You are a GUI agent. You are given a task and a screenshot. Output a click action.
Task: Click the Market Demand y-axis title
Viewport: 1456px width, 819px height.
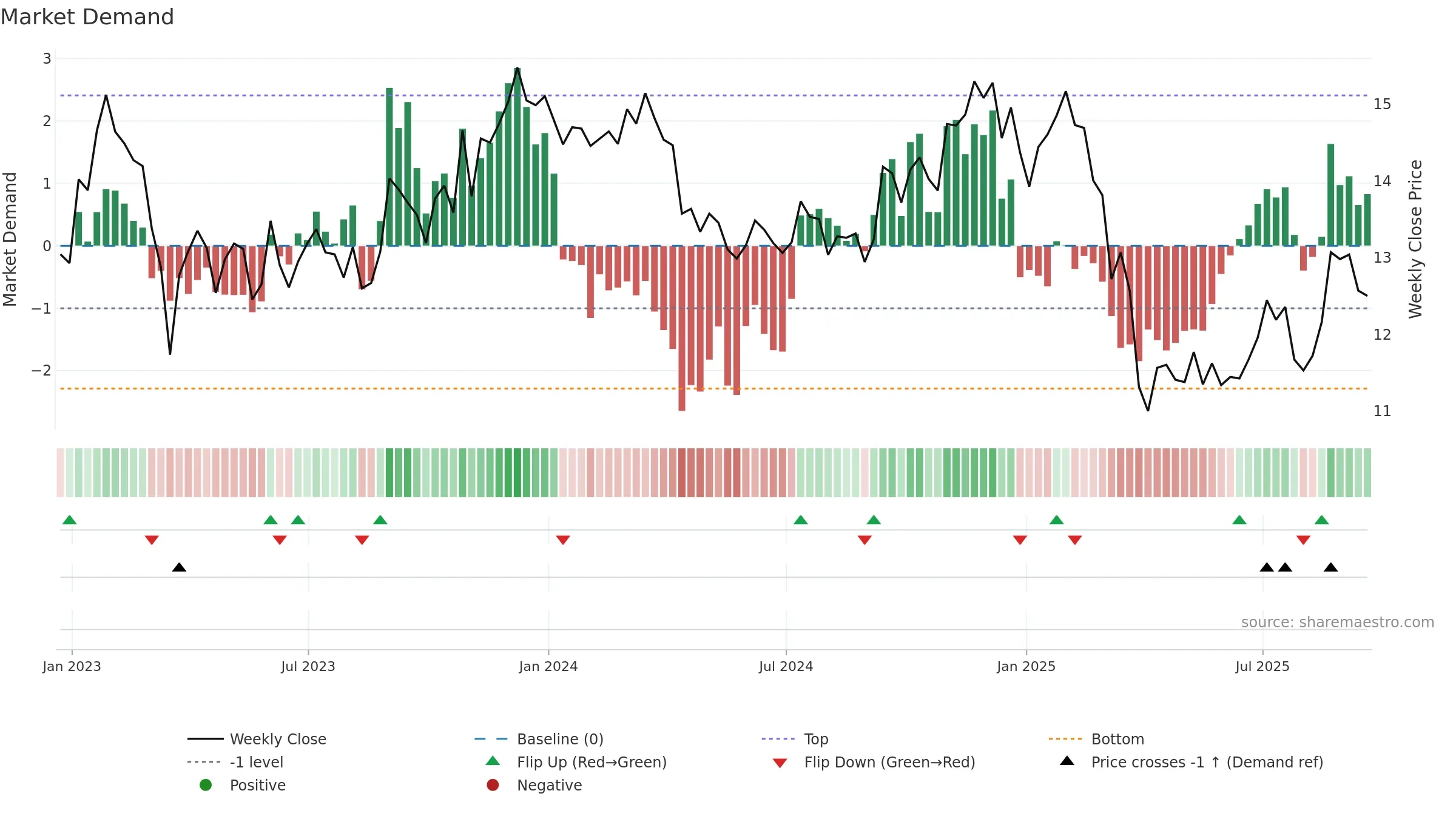click(10, 239)
